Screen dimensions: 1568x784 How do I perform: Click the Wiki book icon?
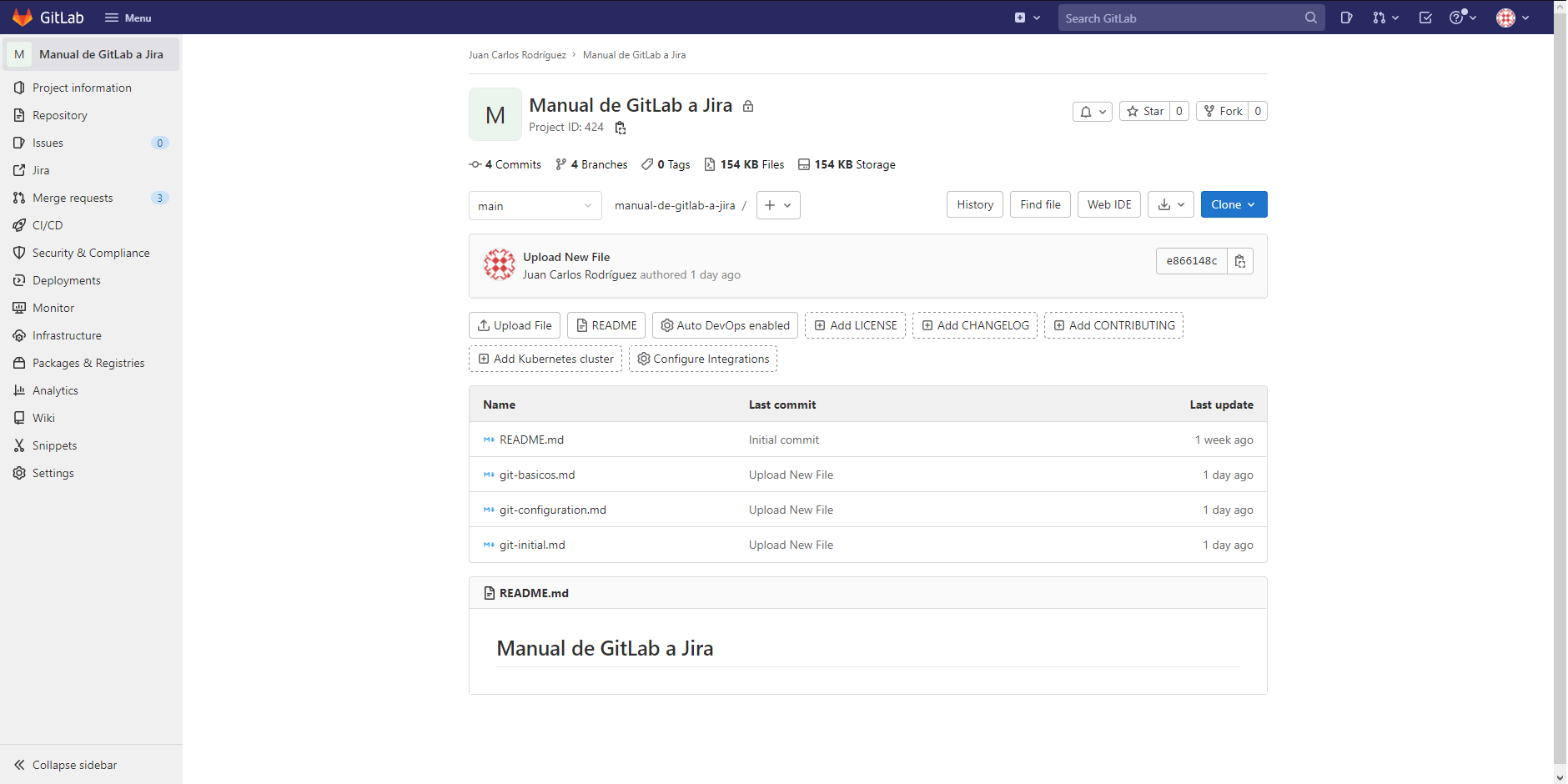(x=19, y=418)
